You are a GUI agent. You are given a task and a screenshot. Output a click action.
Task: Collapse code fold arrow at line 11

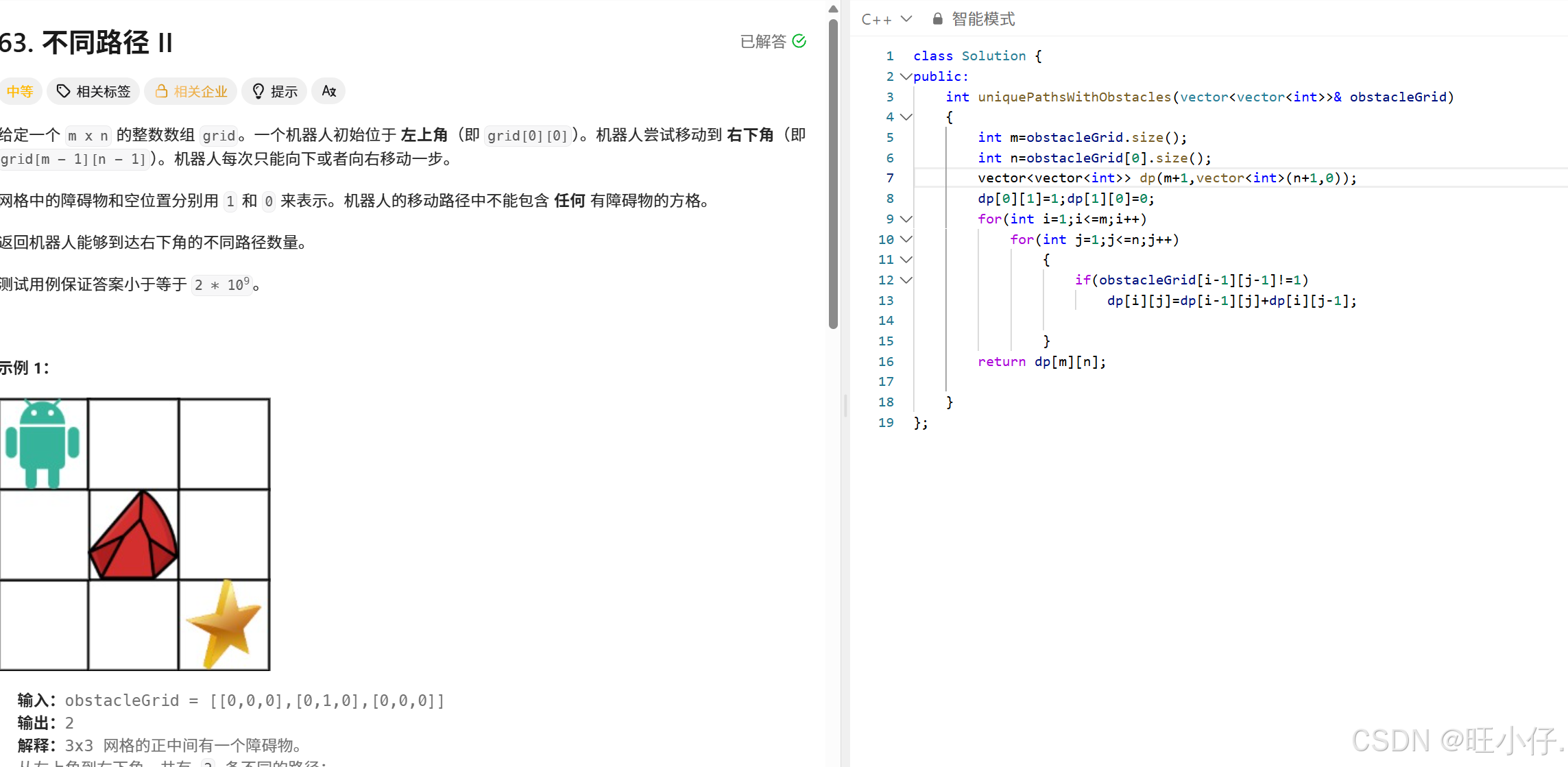[x=906, y=259]
